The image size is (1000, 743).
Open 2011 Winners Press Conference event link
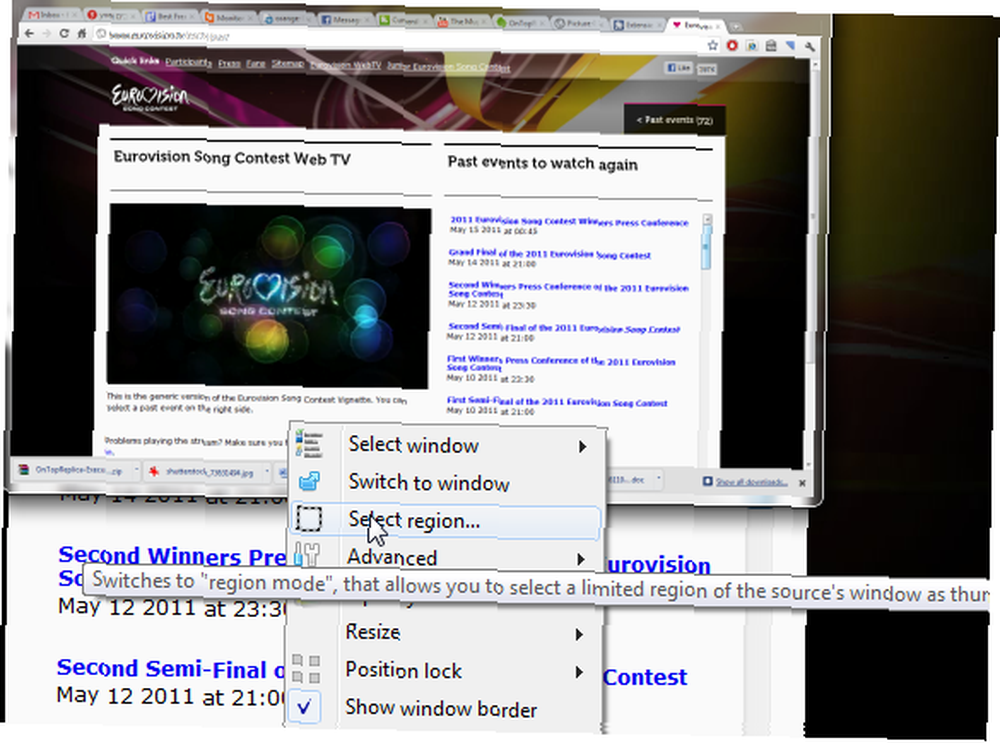569,221
